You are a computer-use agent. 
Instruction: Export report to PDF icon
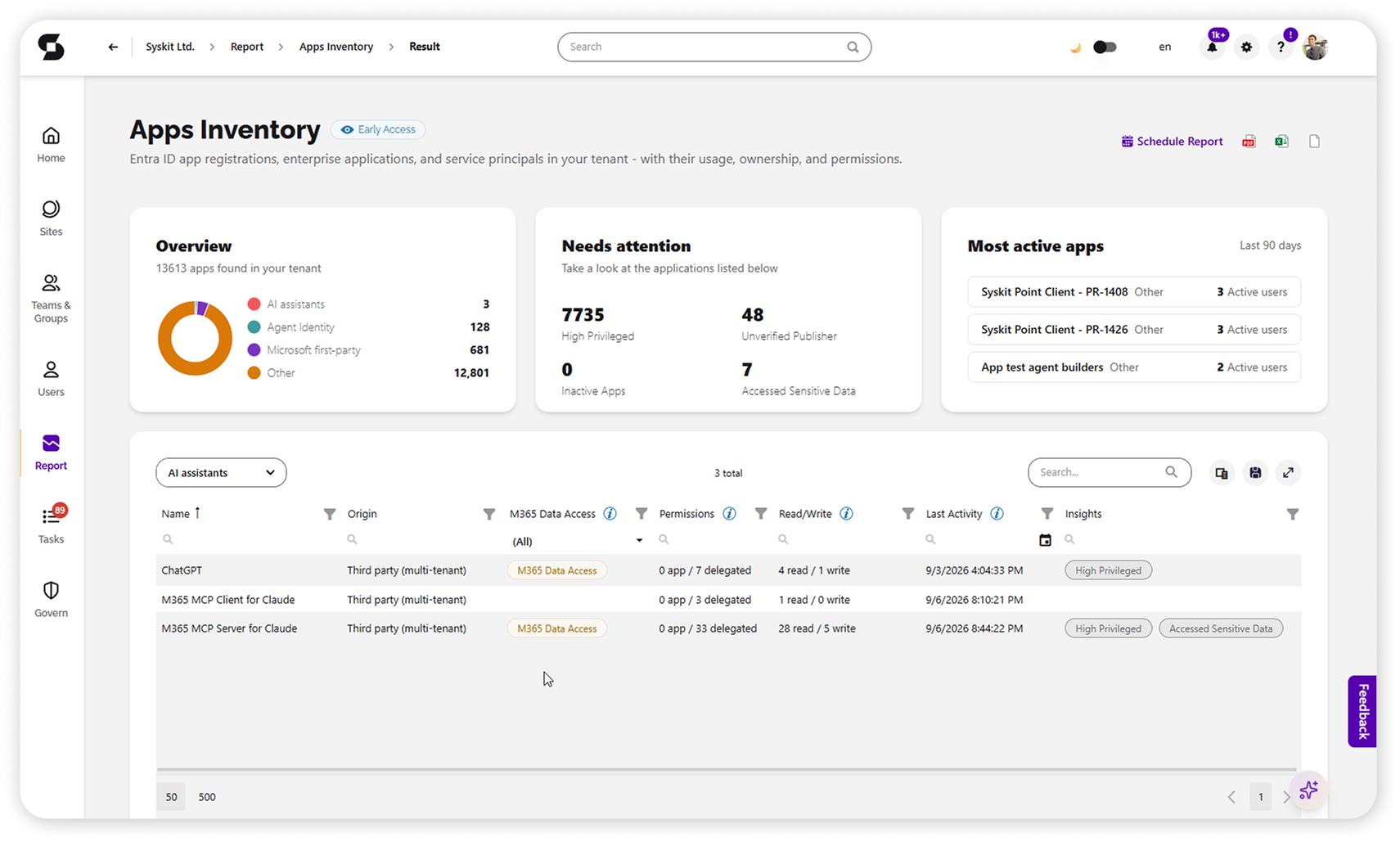coord(1249,142)
